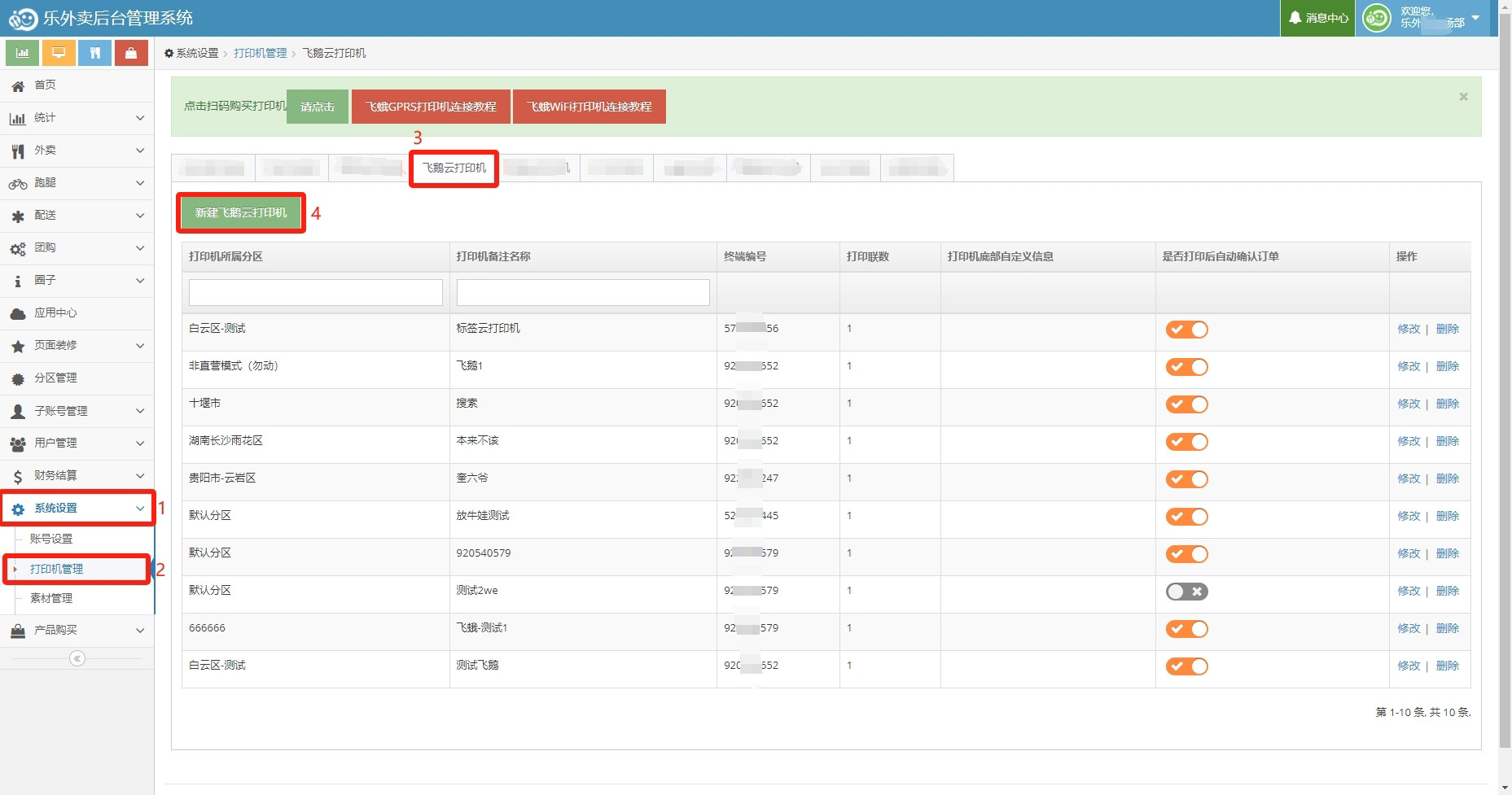Select the 飞鹅云打印机 tab

point(454,168)
